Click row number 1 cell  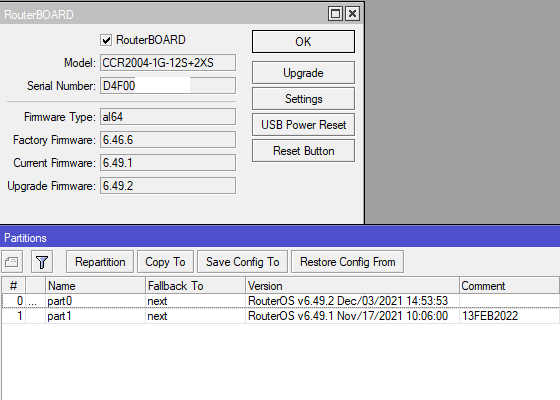[x=13, y=316]
